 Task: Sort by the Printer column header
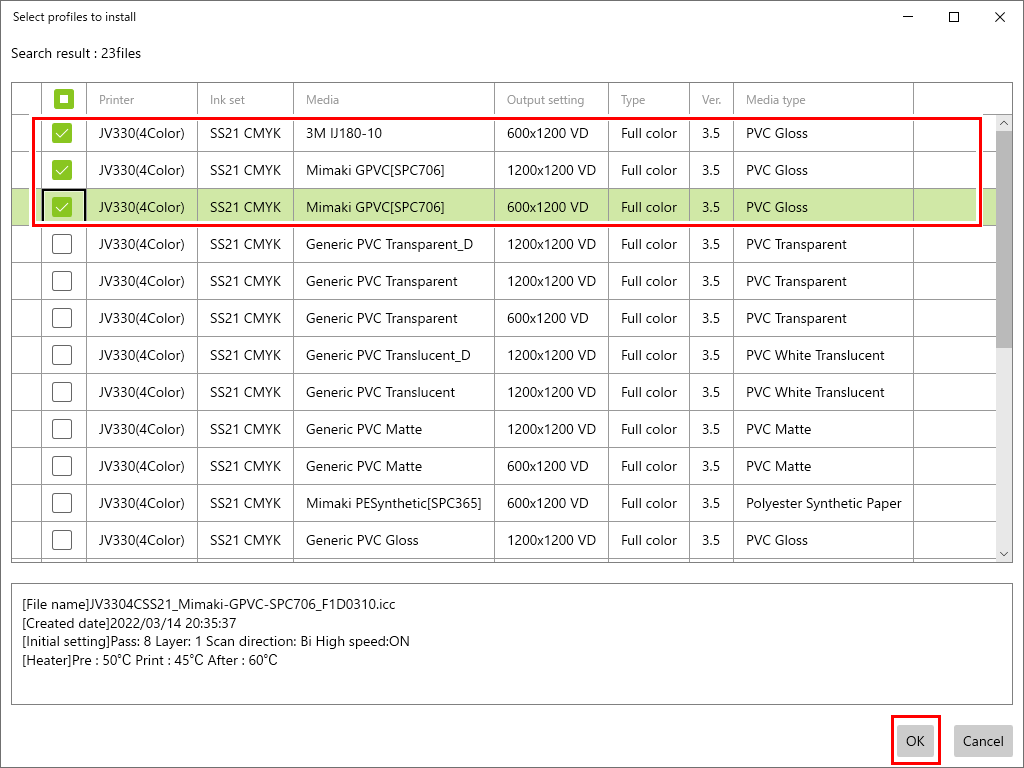tap(140, 99)
